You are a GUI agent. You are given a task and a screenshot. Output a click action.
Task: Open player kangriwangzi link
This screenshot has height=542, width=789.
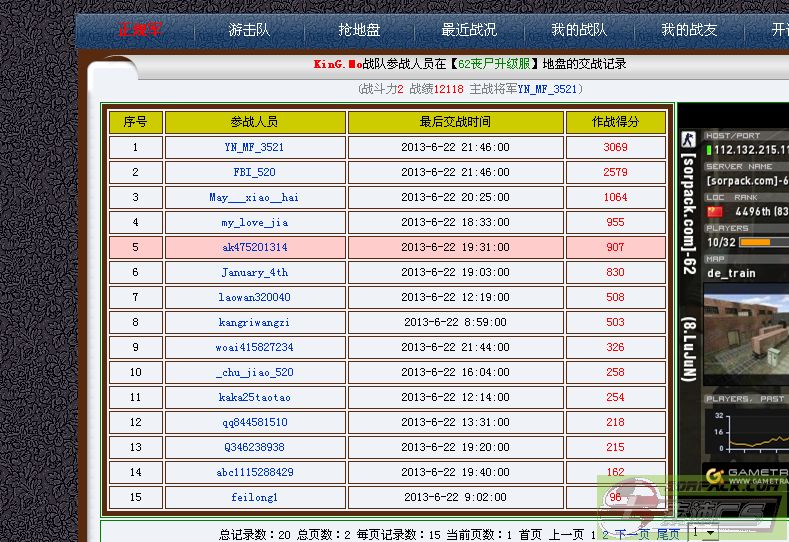point(254,322)
